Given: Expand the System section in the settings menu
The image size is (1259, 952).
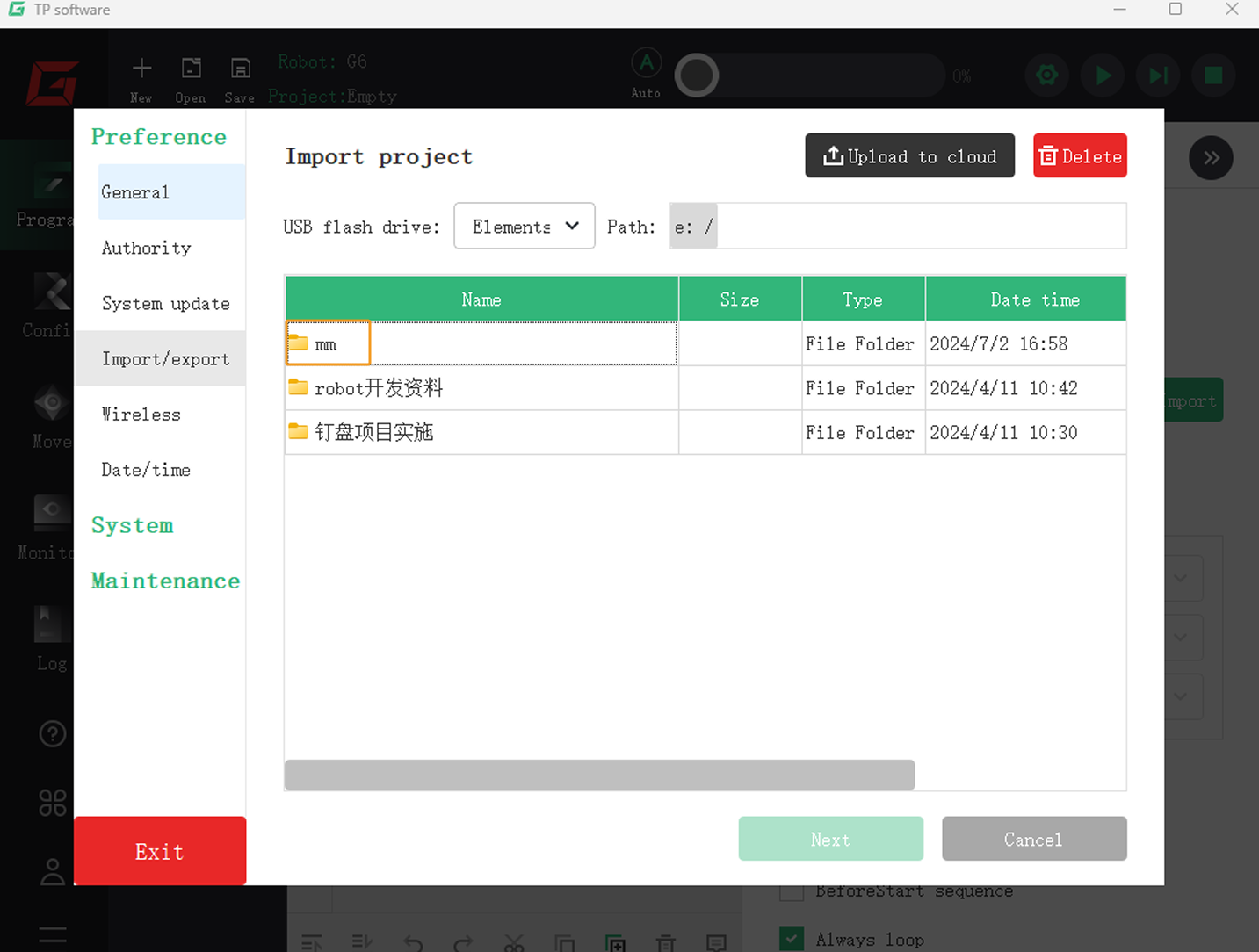Looking at the screenshot, I should [133, 525].
